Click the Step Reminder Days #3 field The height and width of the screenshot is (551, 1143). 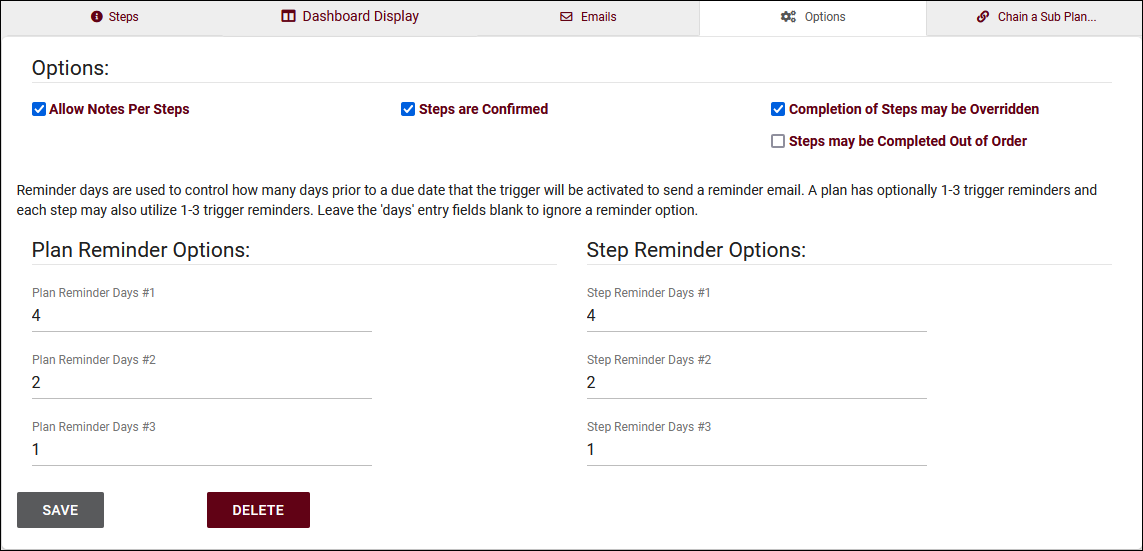[x=756, y=450]
